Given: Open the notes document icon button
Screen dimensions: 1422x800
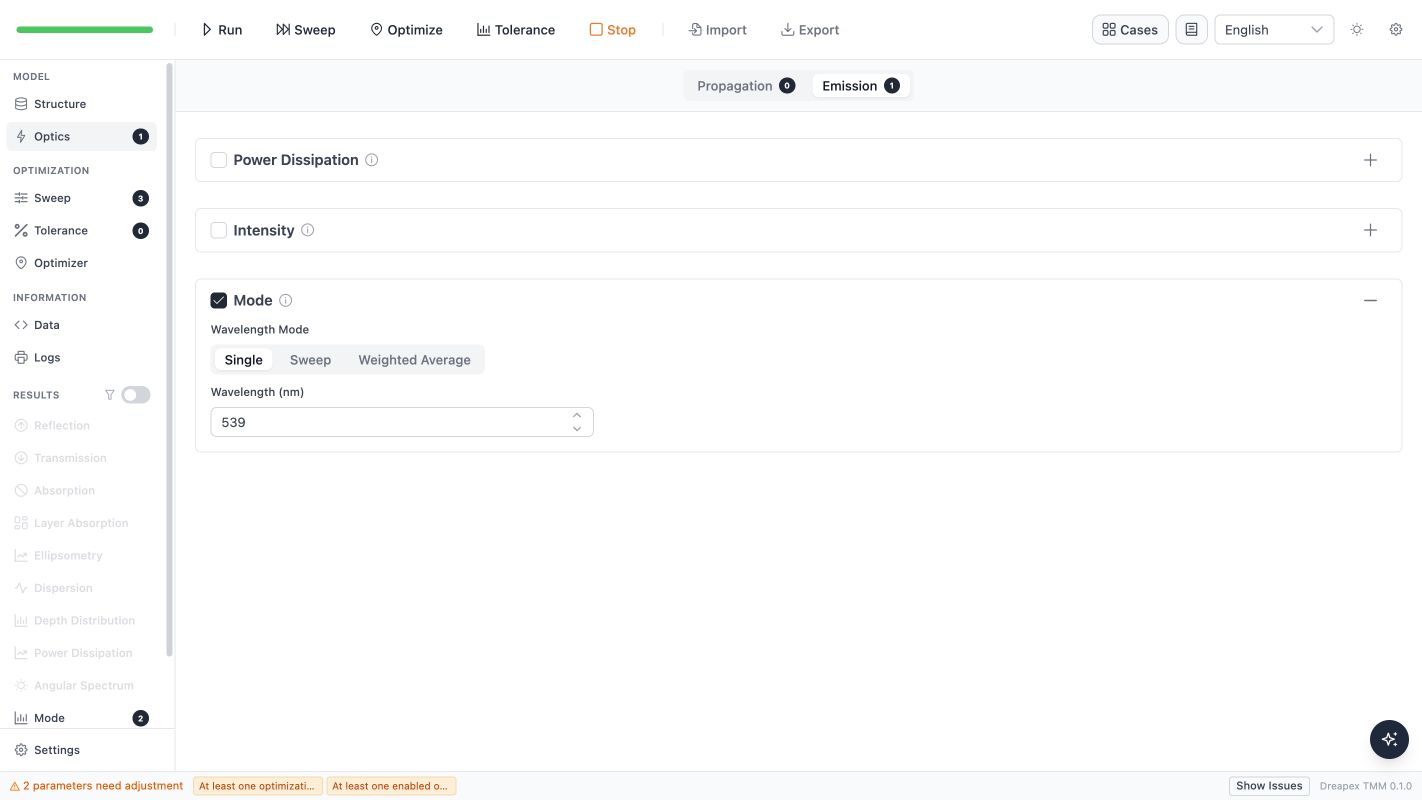Looking at the screenshot, I should pos(1191,30).
